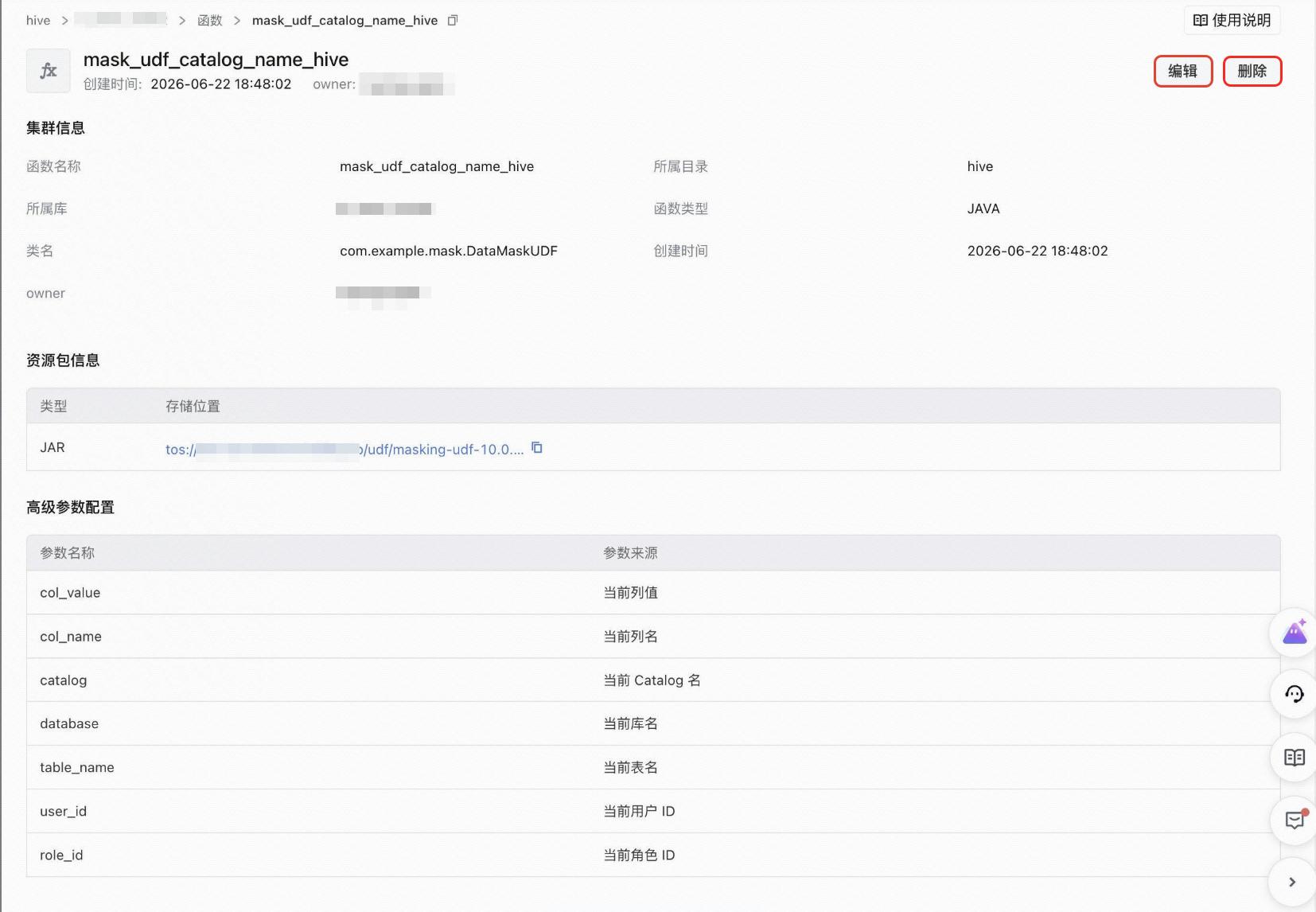Click the book icon in 使用说明
The image size is (1316, 912).
tap(1201, 20)
